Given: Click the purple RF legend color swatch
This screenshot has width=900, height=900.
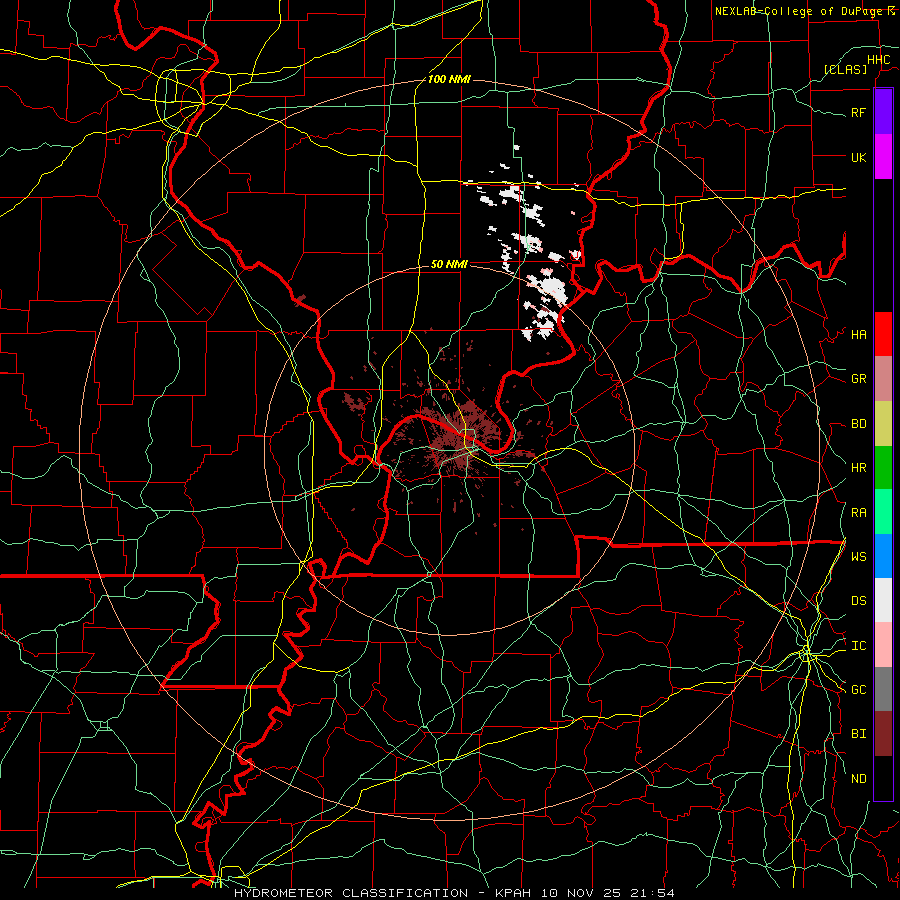Looking at the screenshot, I should [x=883, y=111].
